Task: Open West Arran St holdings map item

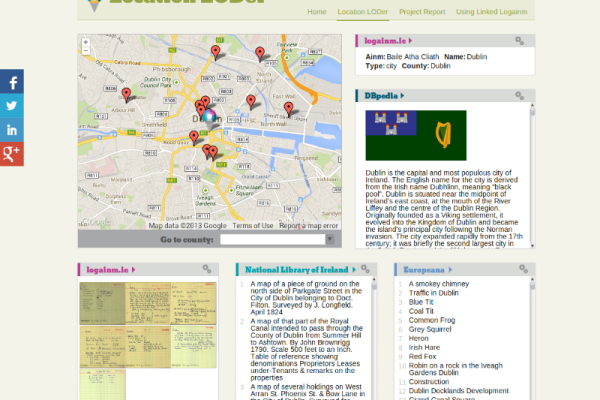Action: (x=308, y=392)
